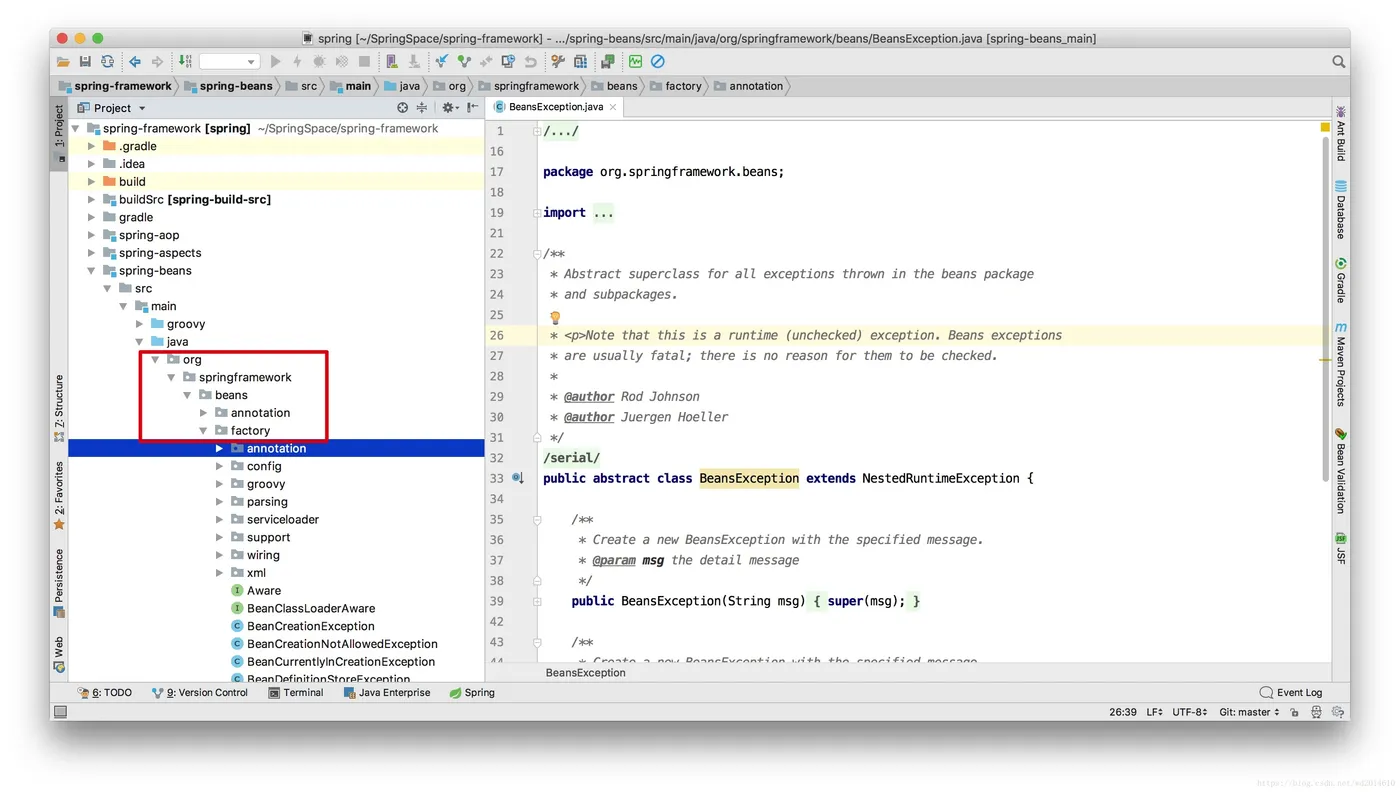Open the Database side panel
Screen dimensions: 1400x792
click(x=1341, y=210)
